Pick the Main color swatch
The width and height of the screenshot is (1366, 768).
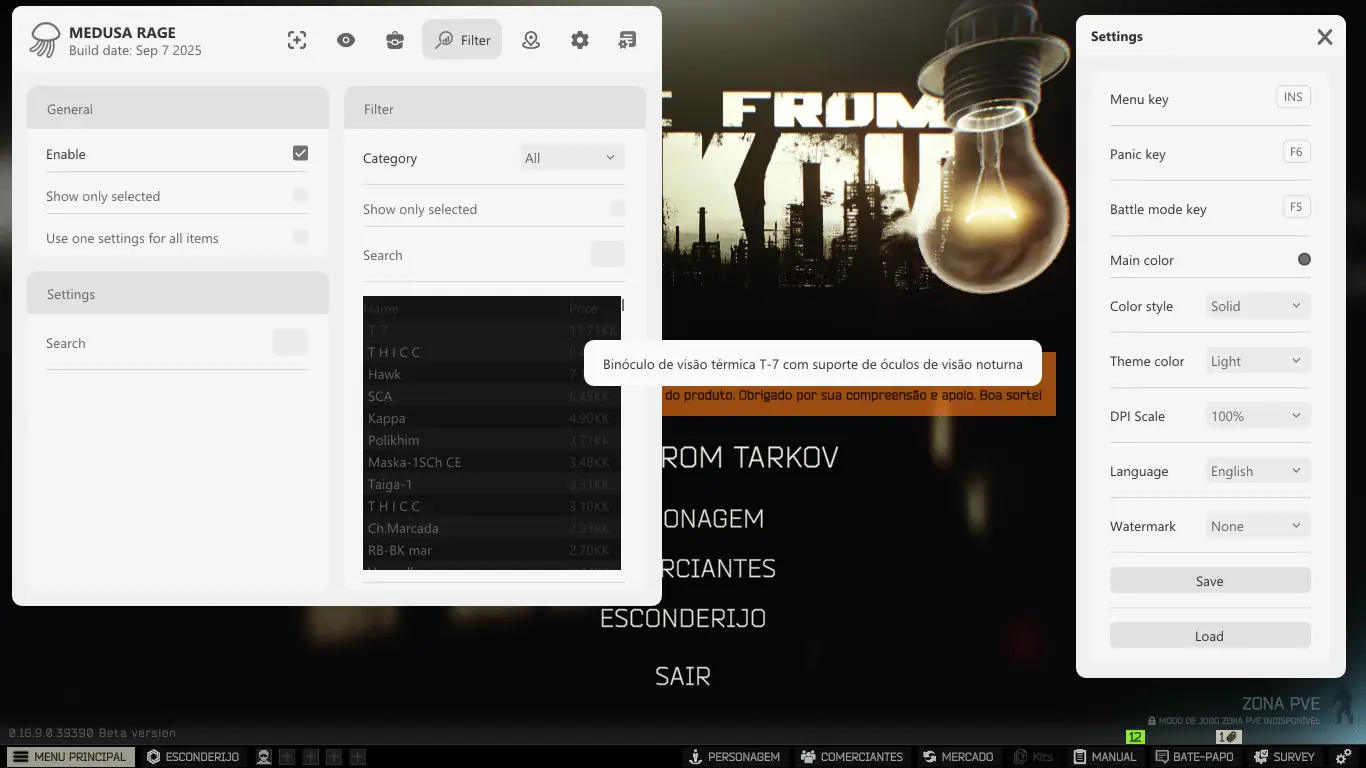pos(1304,260)
